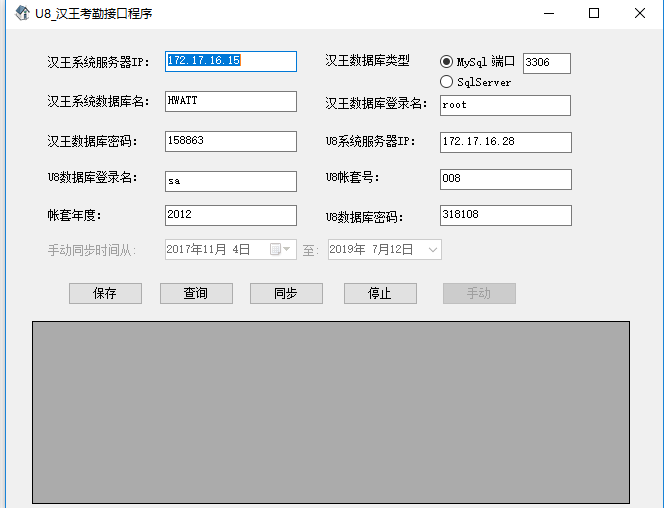
Task: Click the U8数据库登录名 field sa
Action: [231, 181]
